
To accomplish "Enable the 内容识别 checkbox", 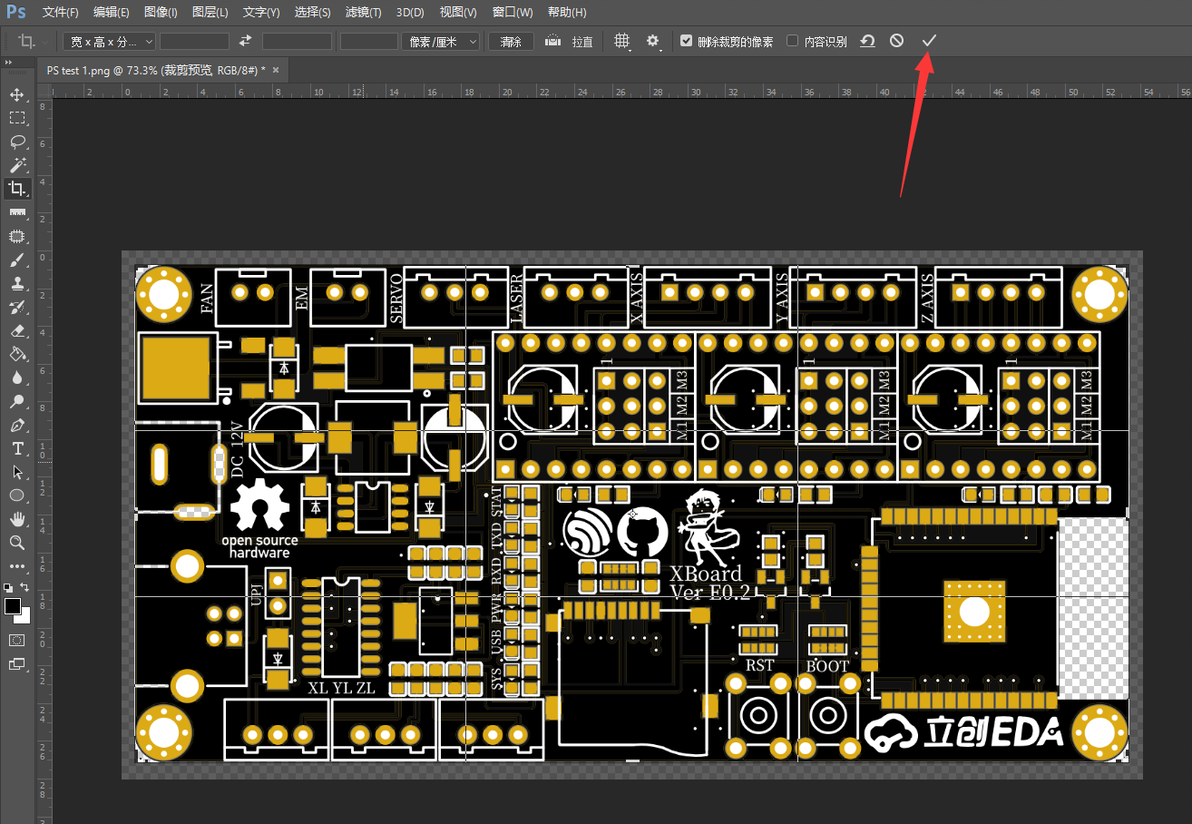I will coord(792,41).
